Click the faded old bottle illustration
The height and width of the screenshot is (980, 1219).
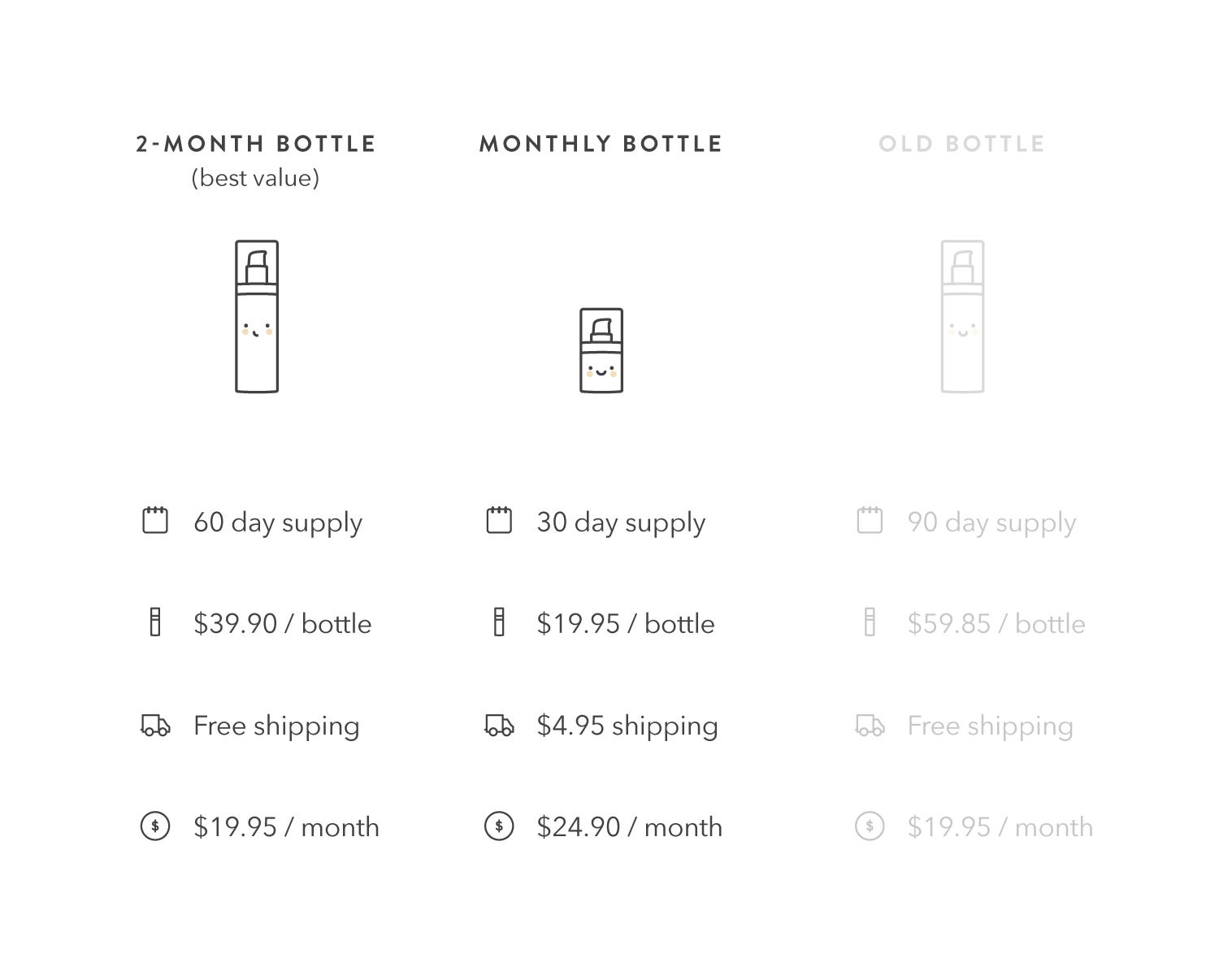[962, 316]
